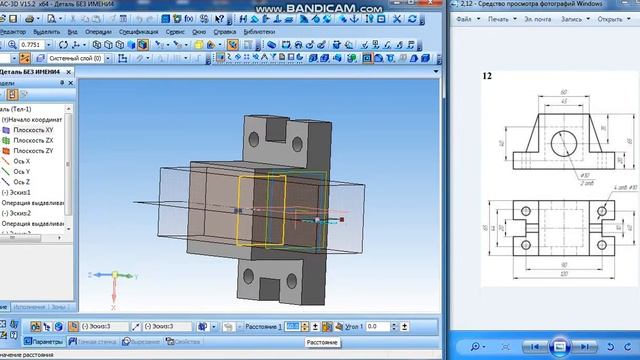Select the Shaded display mode icon

click(x=131, y=44)
